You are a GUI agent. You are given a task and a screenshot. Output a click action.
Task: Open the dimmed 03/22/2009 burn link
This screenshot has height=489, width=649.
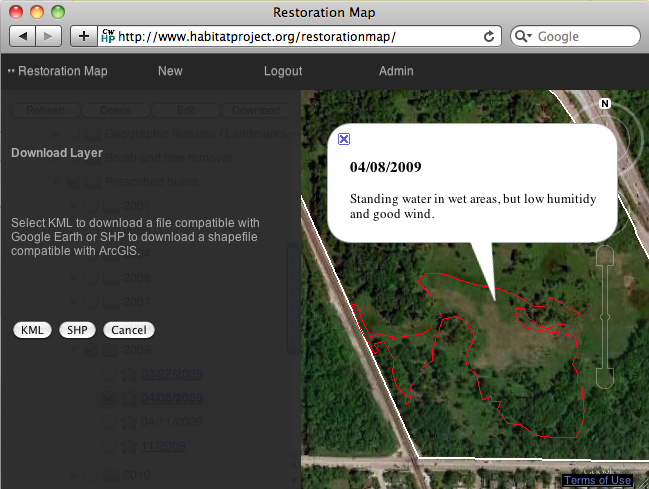click(172, 374)
